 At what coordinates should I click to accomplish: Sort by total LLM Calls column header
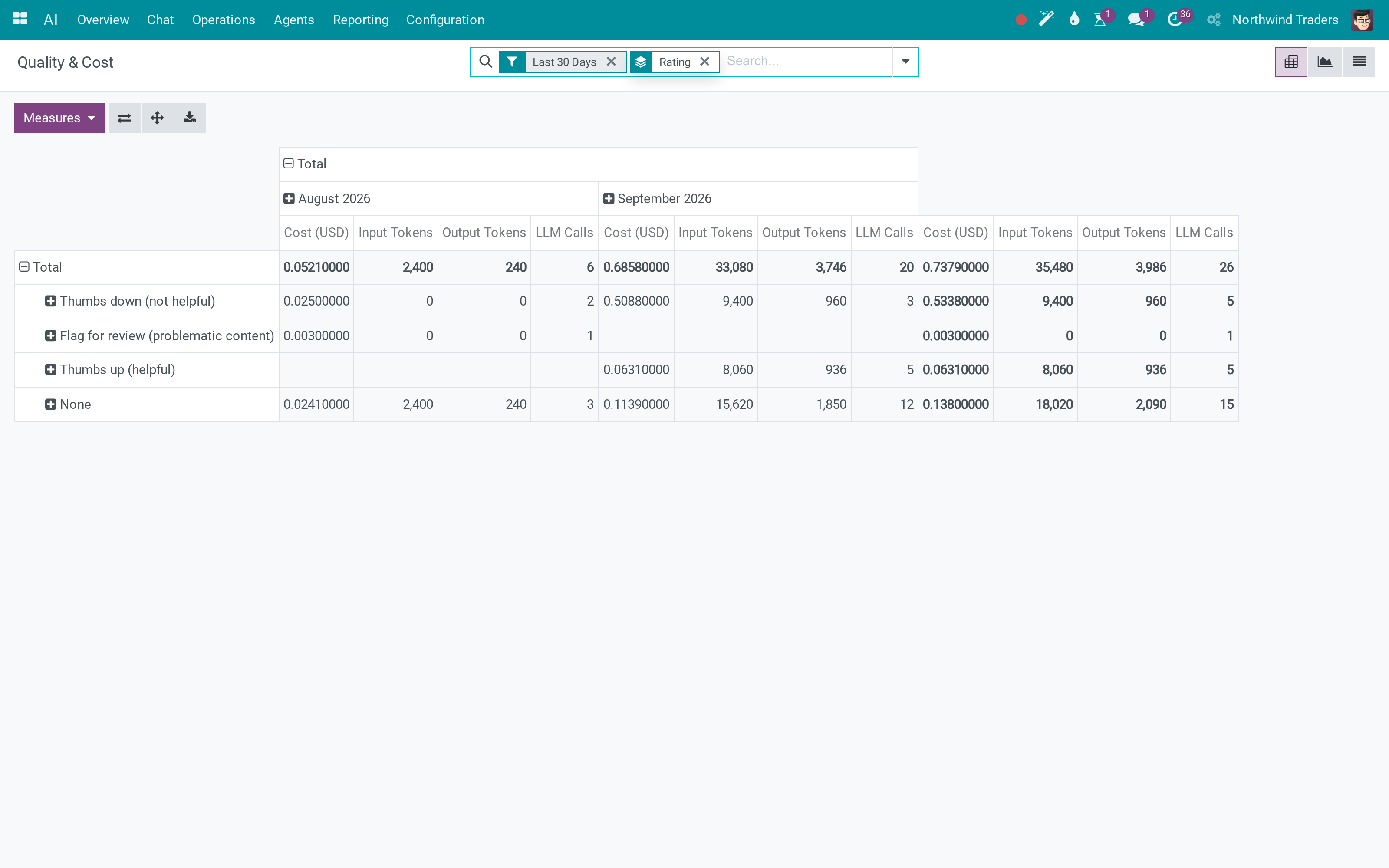tap(1204, 233)
